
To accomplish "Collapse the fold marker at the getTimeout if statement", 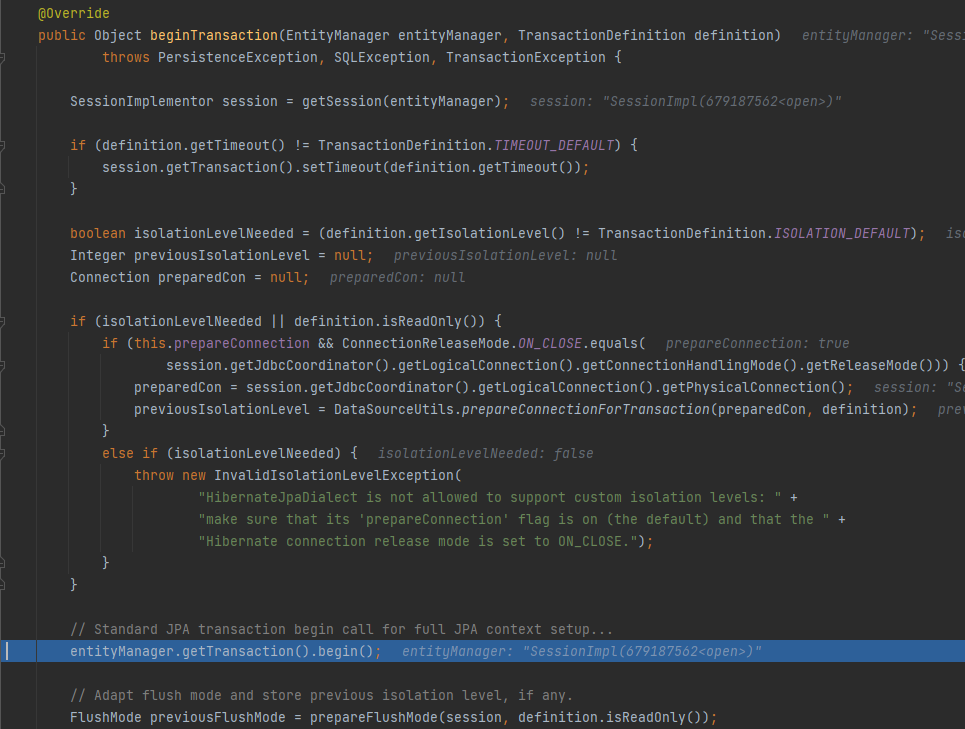I will coord(2,146).
